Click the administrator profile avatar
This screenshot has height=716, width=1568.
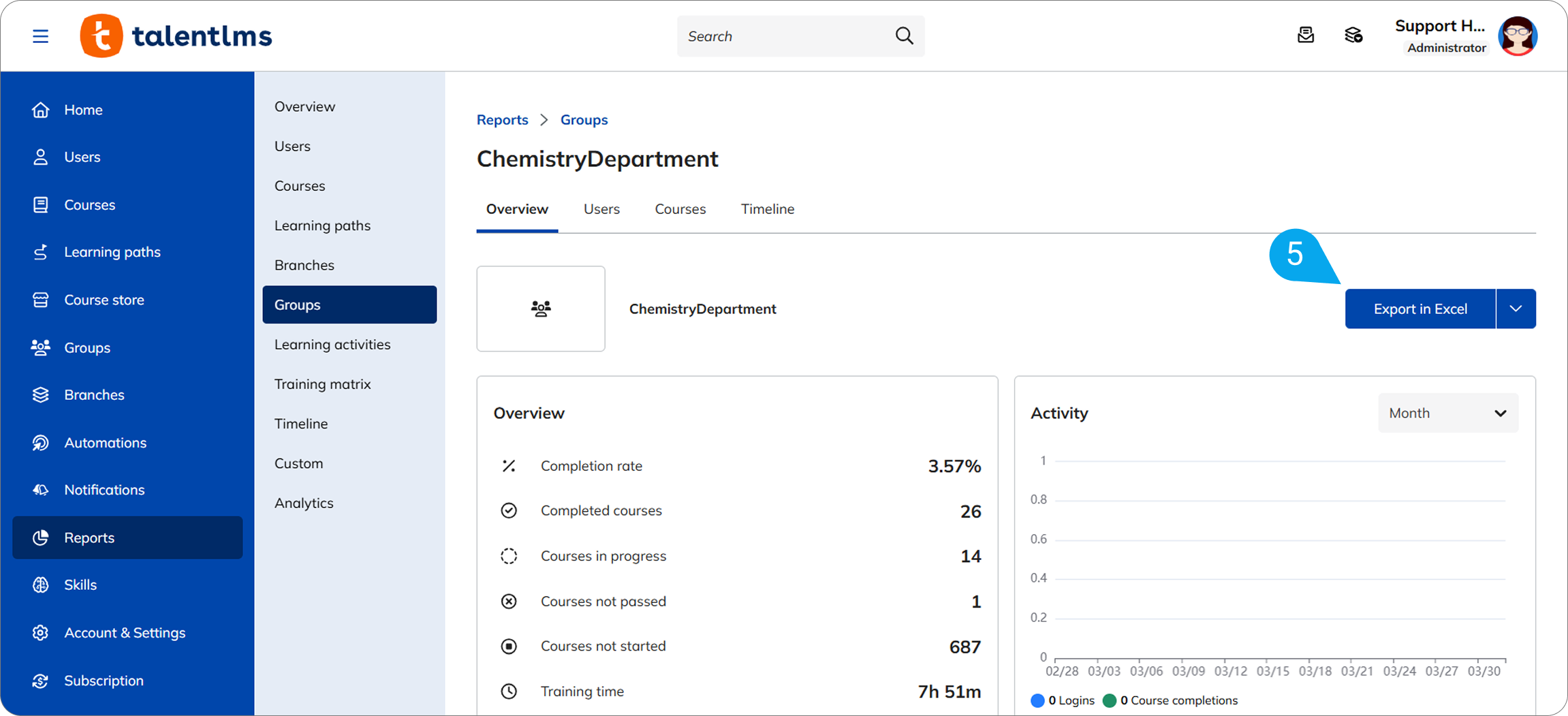pyautogui.click(x=1517, y=36)
